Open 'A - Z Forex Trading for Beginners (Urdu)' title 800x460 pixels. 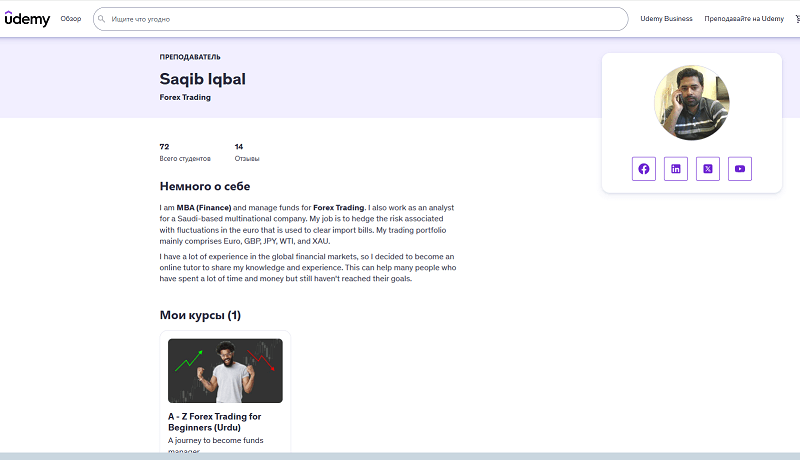(x=214, y=422)
